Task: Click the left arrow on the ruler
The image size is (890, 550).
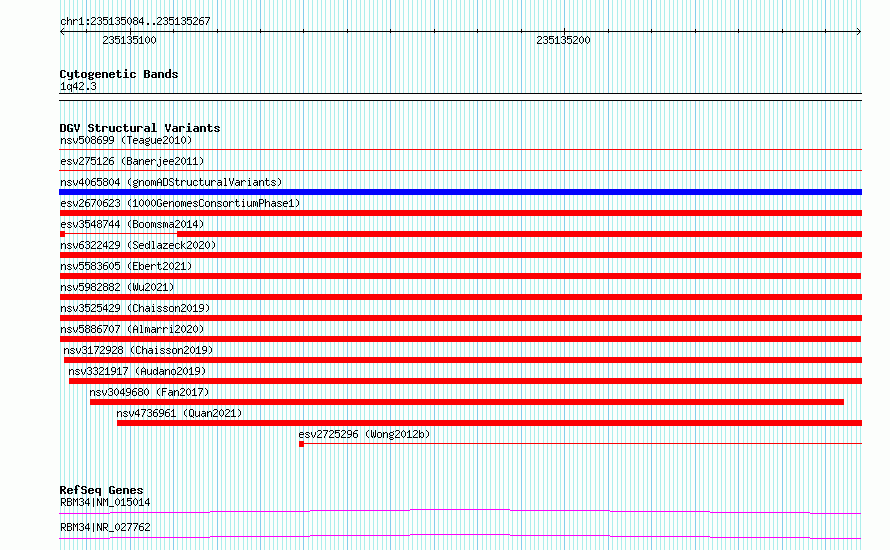Action: [x=62, y=32]
